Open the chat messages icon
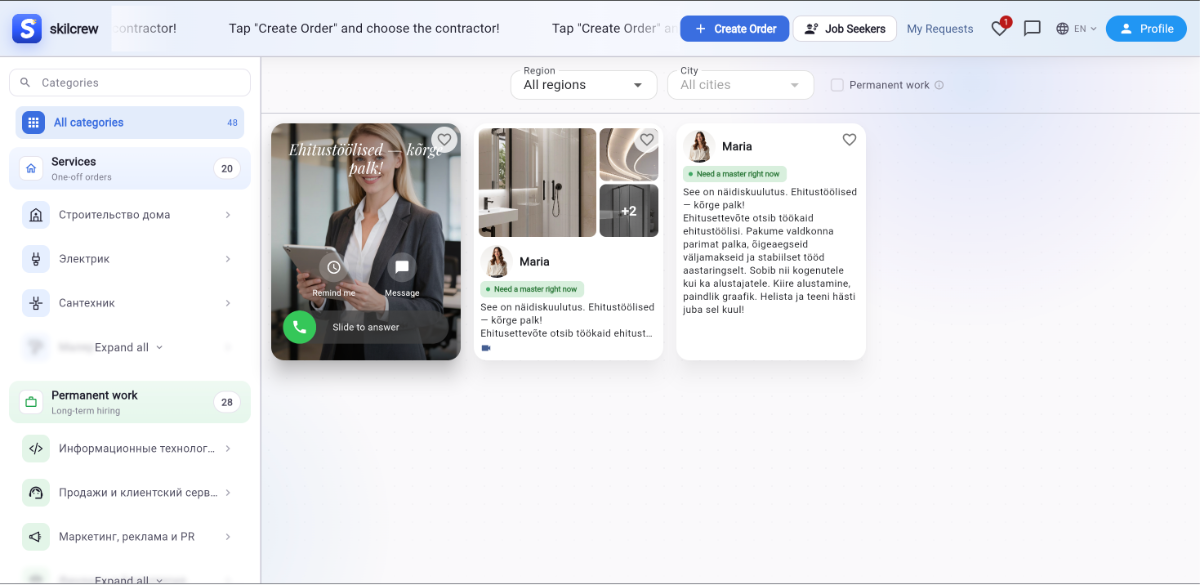 point(1032,29)
